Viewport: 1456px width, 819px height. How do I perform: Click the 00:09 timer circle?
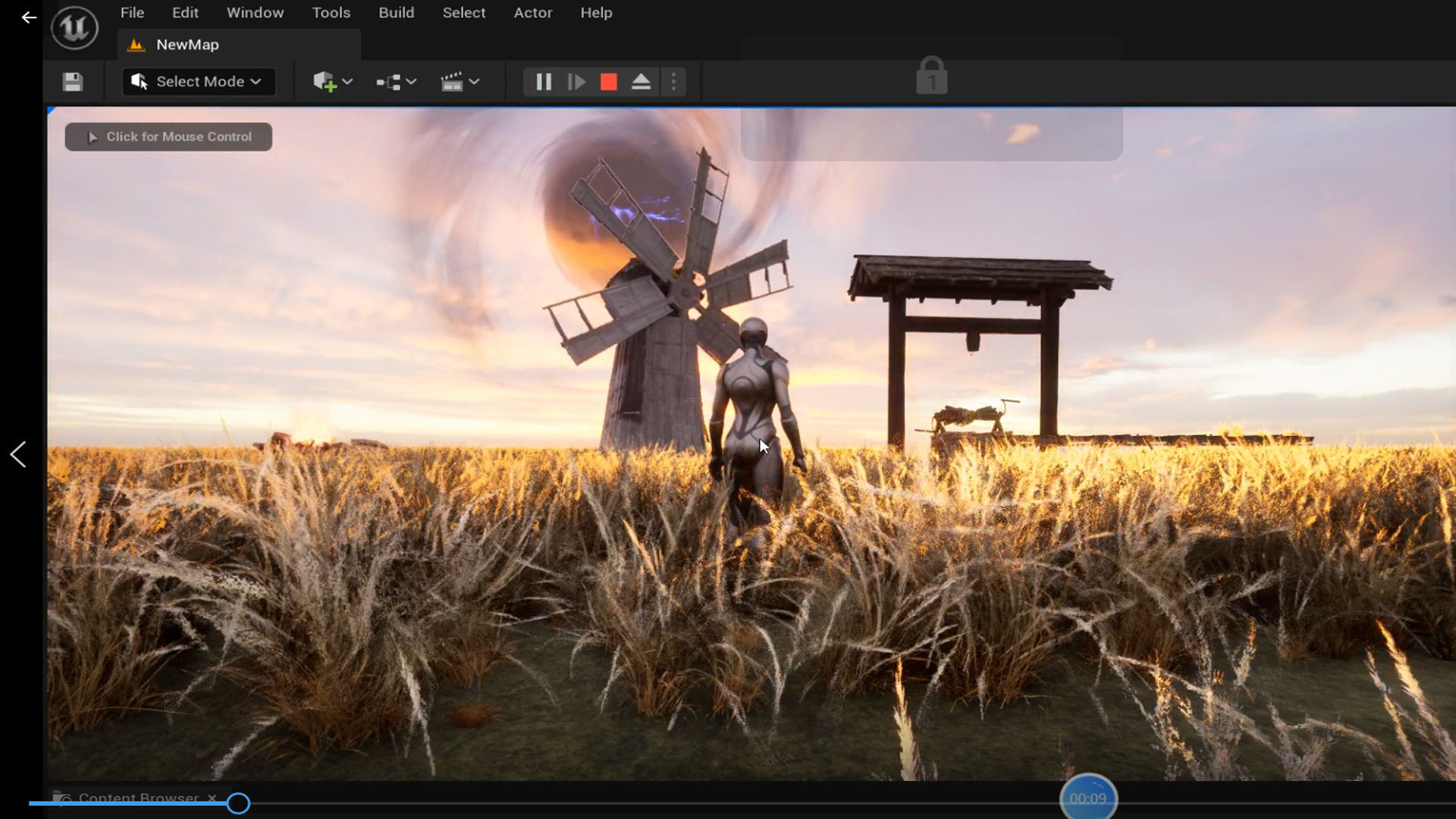1087,798
